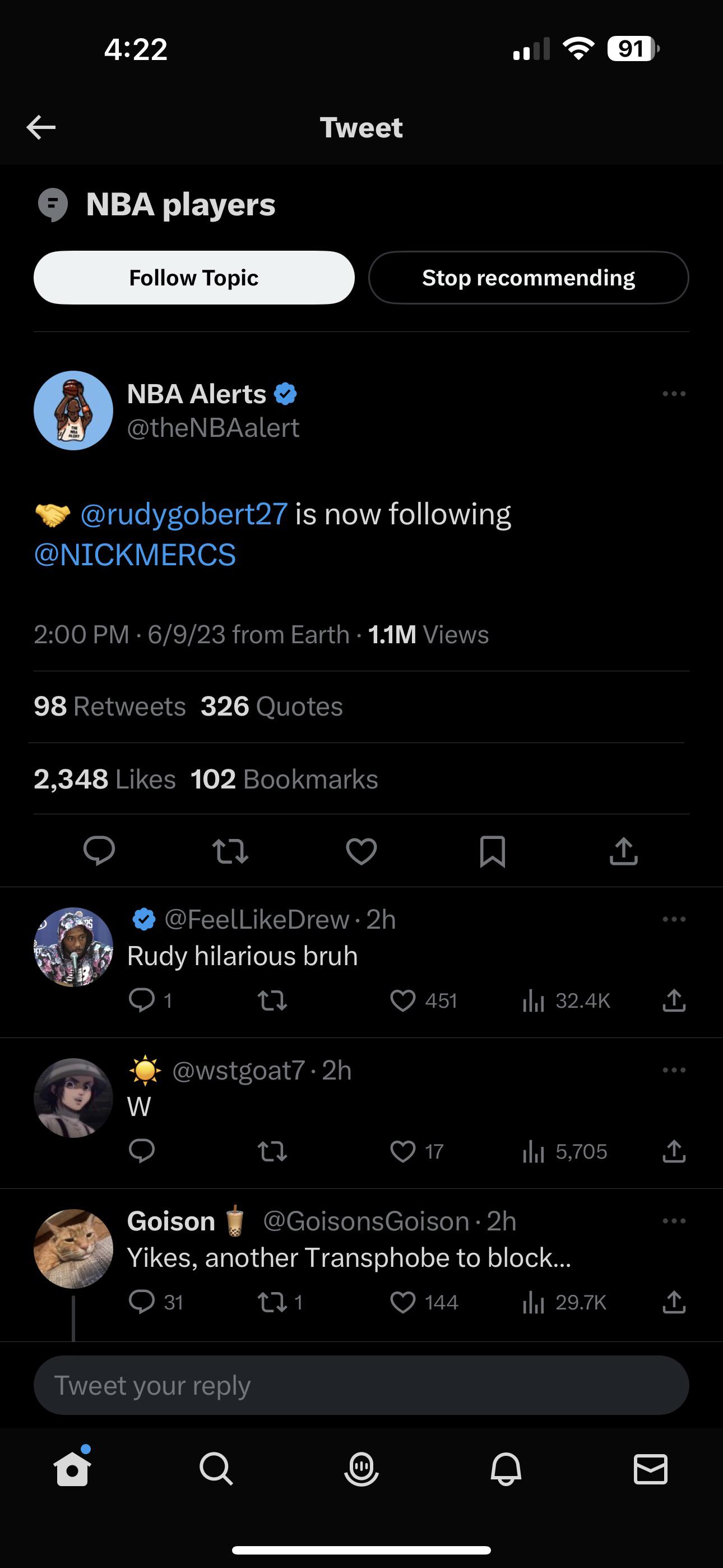Bookmark the NBA Alerts tweet

coord(492,850)
